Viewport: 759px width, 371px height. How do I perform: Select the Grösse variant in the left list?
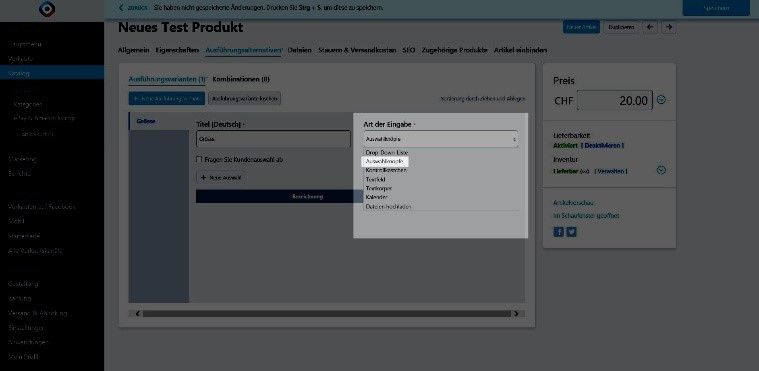click(x=159, y=121)
